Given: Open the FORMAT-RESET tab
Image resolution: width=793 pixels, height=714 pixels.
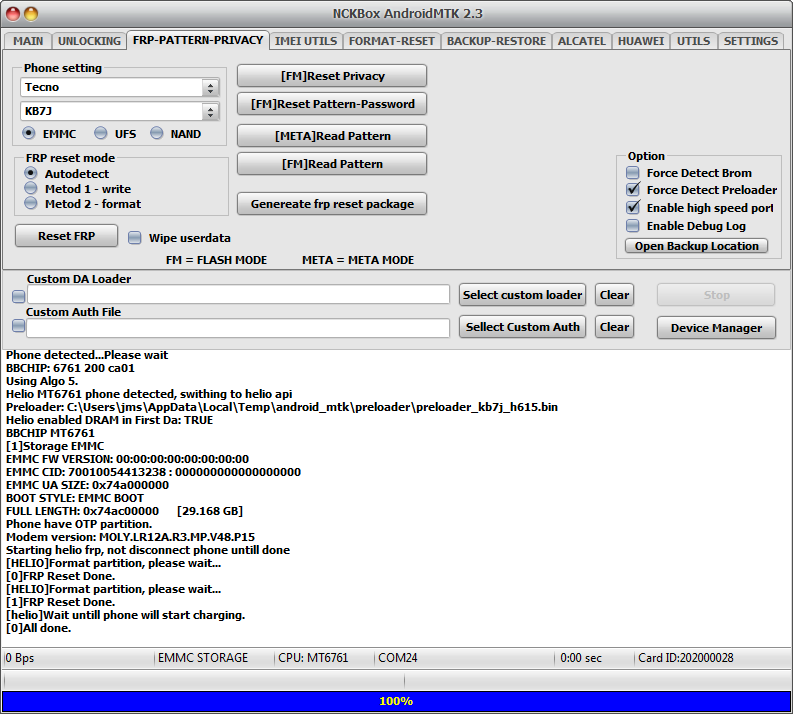Looking at the screenshot, I should [391, 41].
